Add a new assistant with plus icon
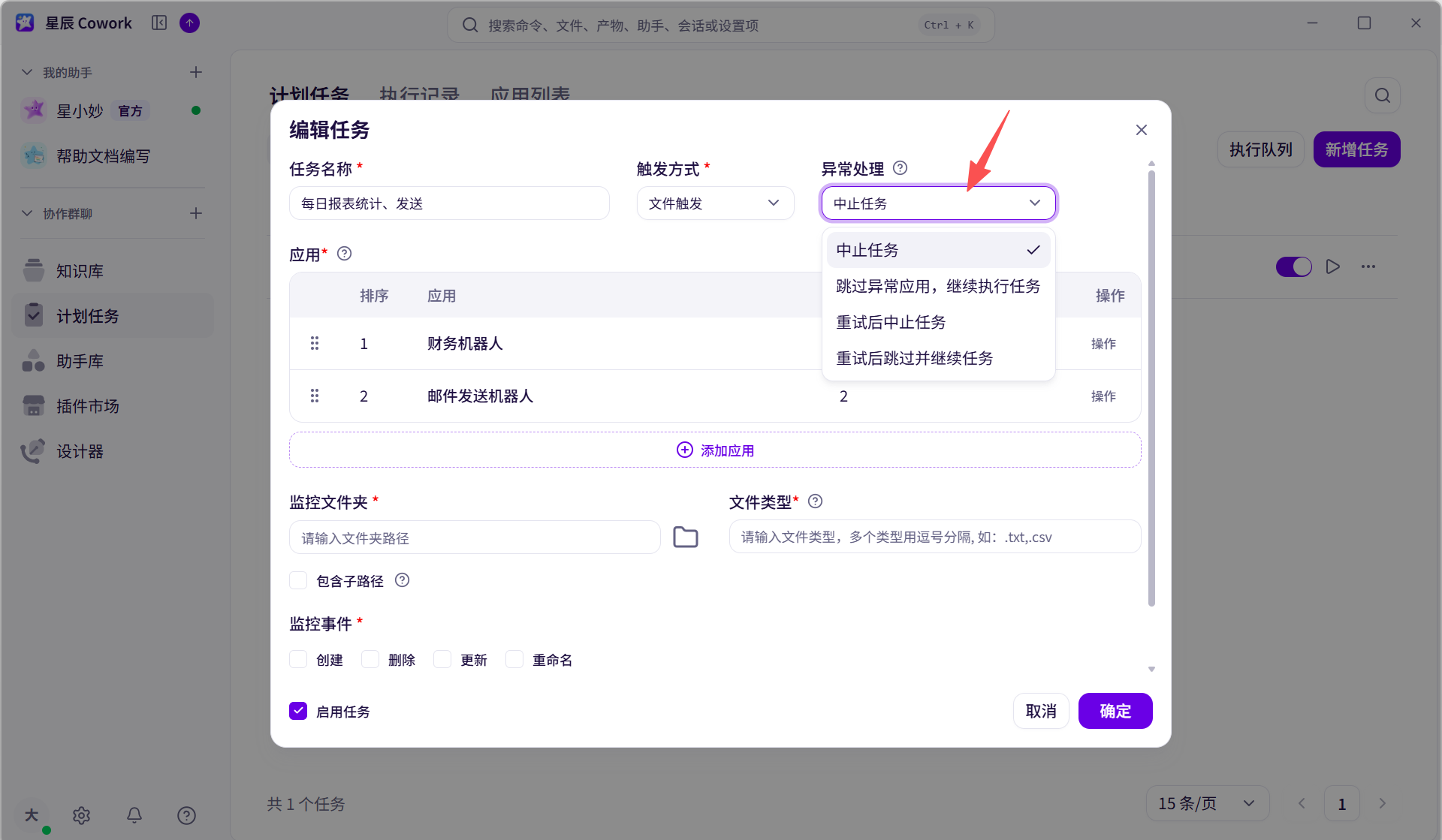 [196, 72]
